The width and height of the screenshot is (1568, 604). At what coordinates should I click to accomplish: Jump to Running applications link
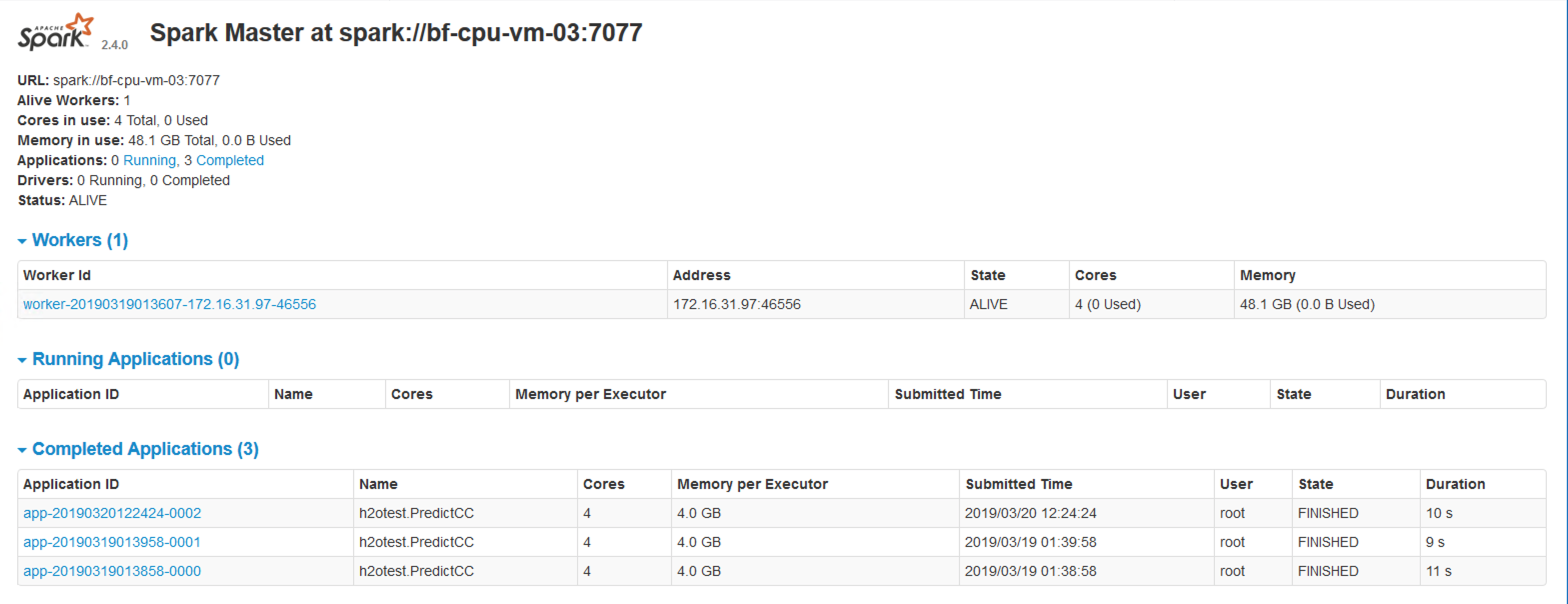[x=149, y=160]
